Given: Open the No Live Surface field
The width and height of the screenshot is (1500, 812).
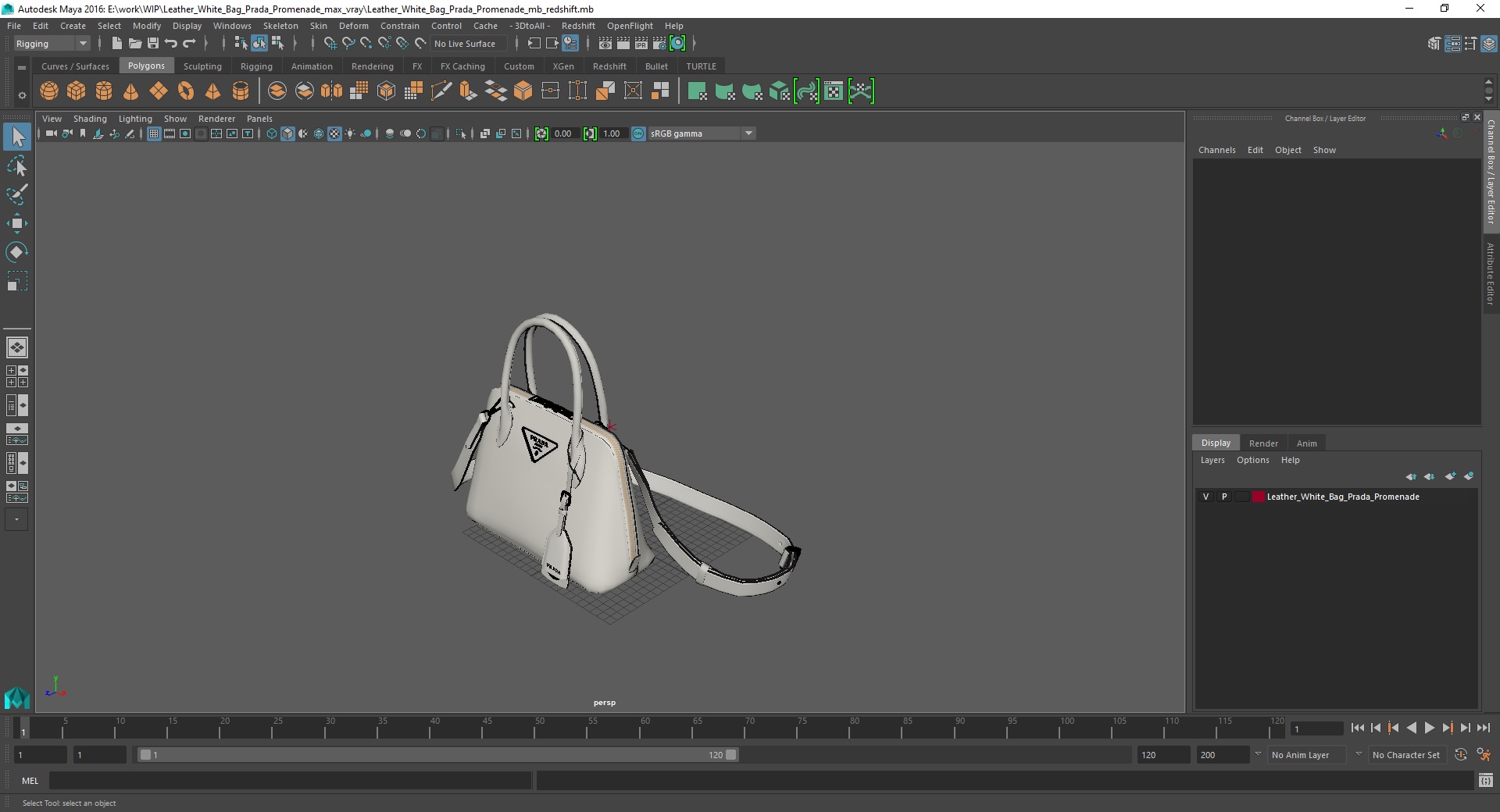Looking at the screenshot, I should 469,44.
